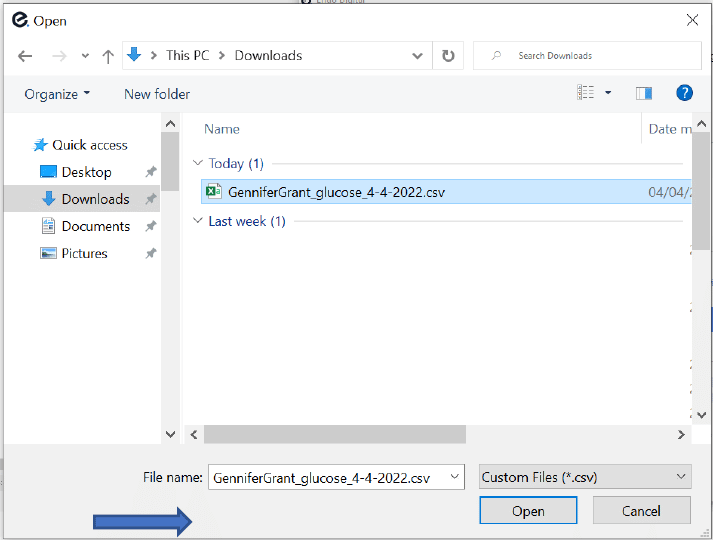Go up one folder level

point(108,56)
